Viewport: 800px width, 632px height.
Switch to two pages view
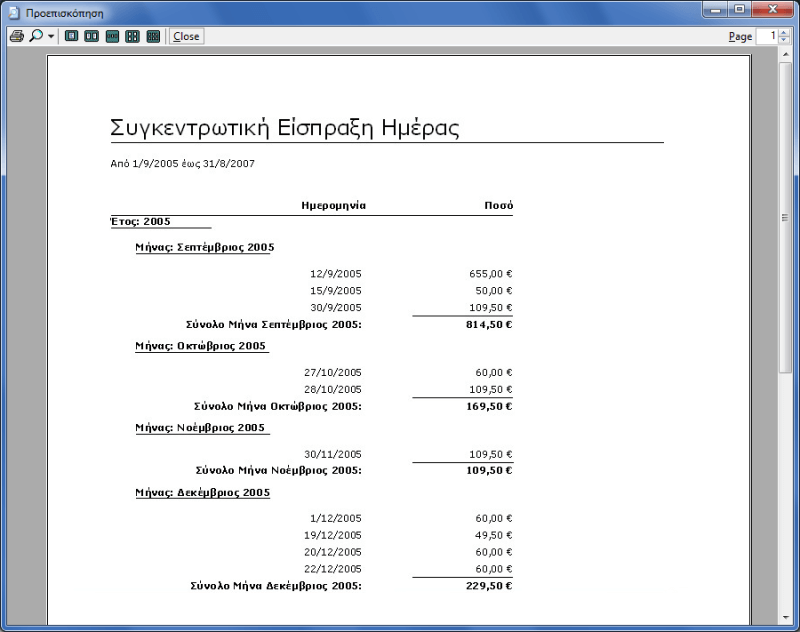[x=91, y=36]
